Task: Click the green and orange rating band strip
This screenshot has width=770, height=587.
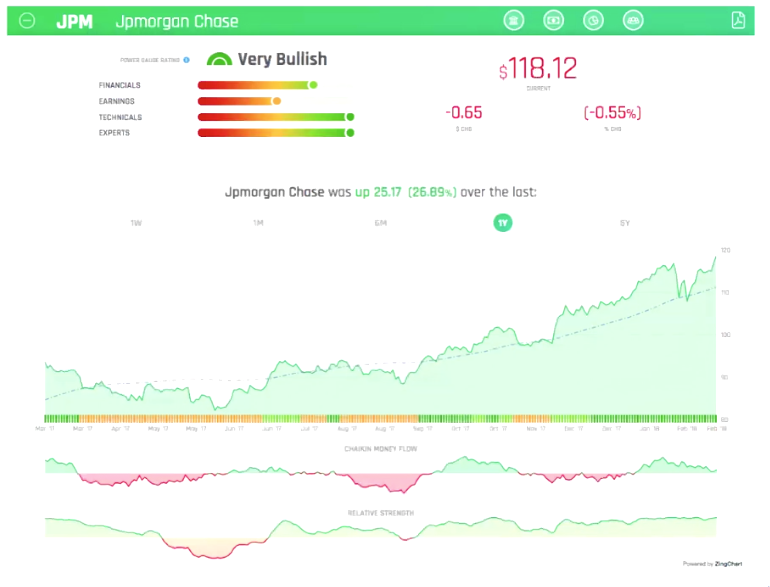Action: (x=381, y=419)
